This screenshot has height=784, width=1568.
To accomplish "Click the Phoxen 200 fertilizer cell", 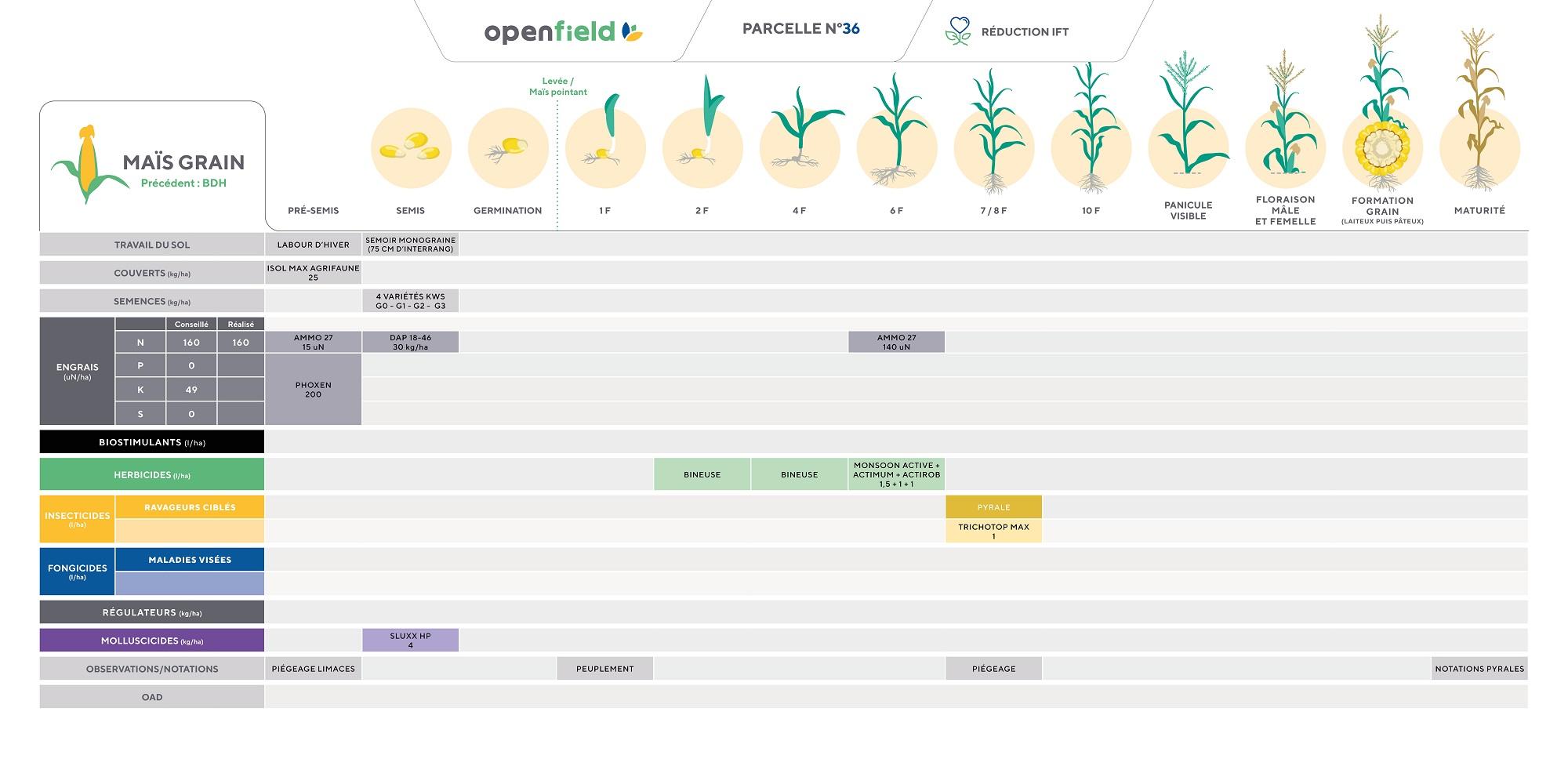I will pyautogui.click(x=313, y=390).
